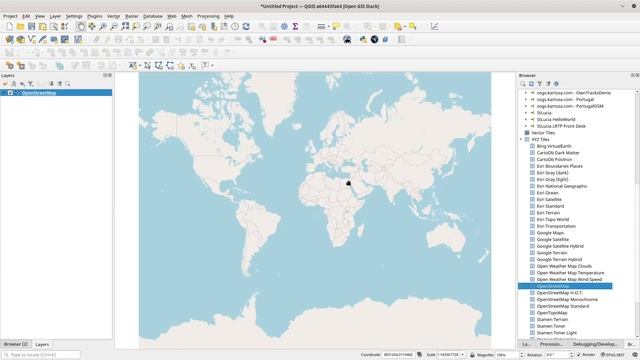640x360 pixels.
Task: Click the Messages log icon in status bar
Action: pyautogui.click(x=635, y=355)
